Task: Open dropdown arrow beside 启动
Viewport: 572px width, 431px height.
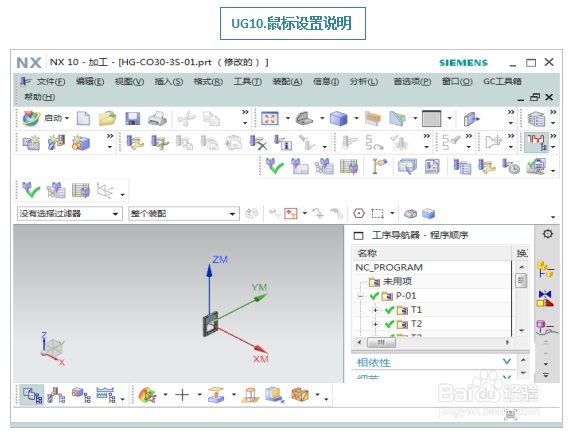Action: coord(67,118)
